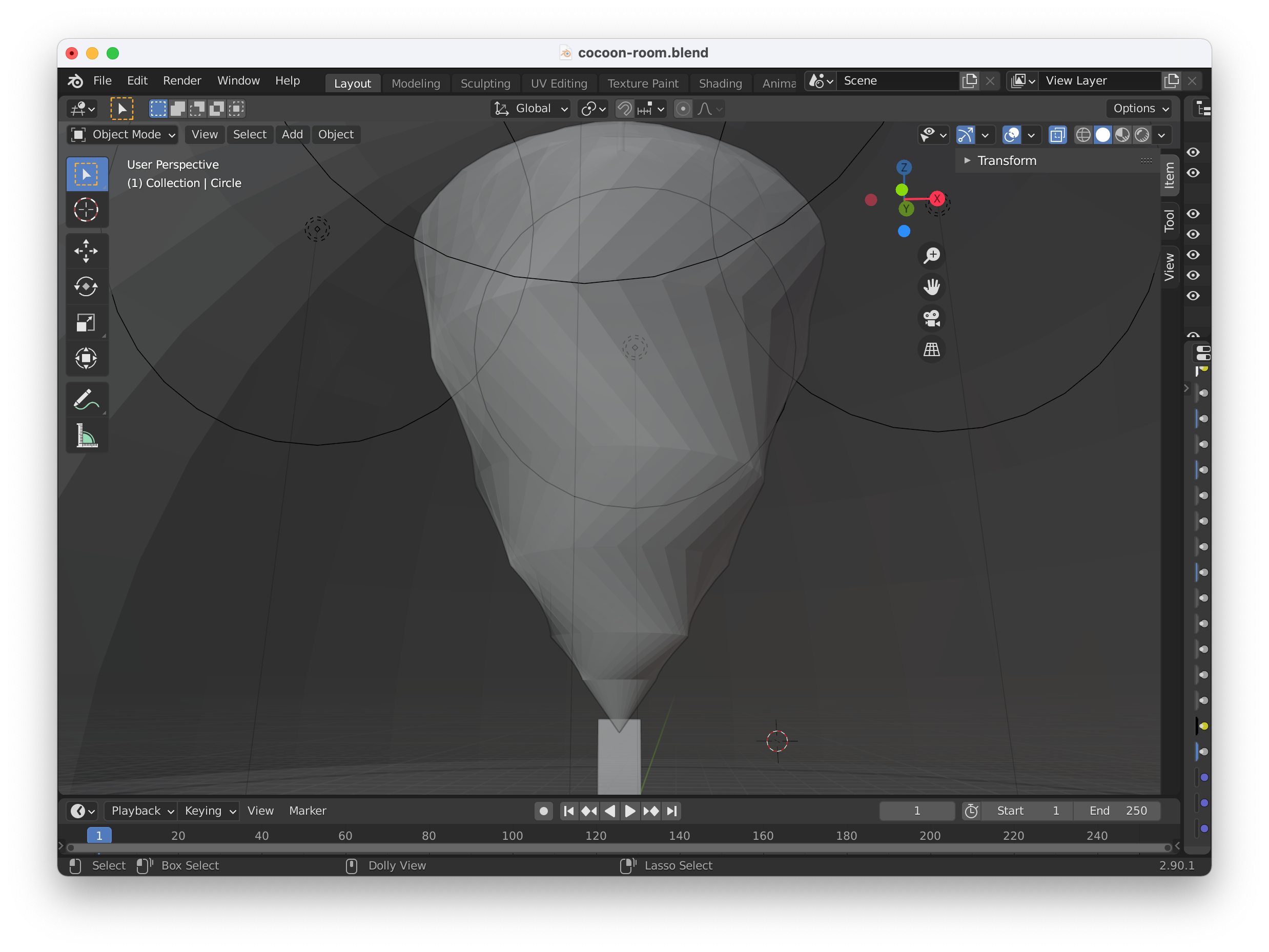1269x952 pixels.
Task: Open Global transform orientation dropdown
Action: (x=531, y=109)
